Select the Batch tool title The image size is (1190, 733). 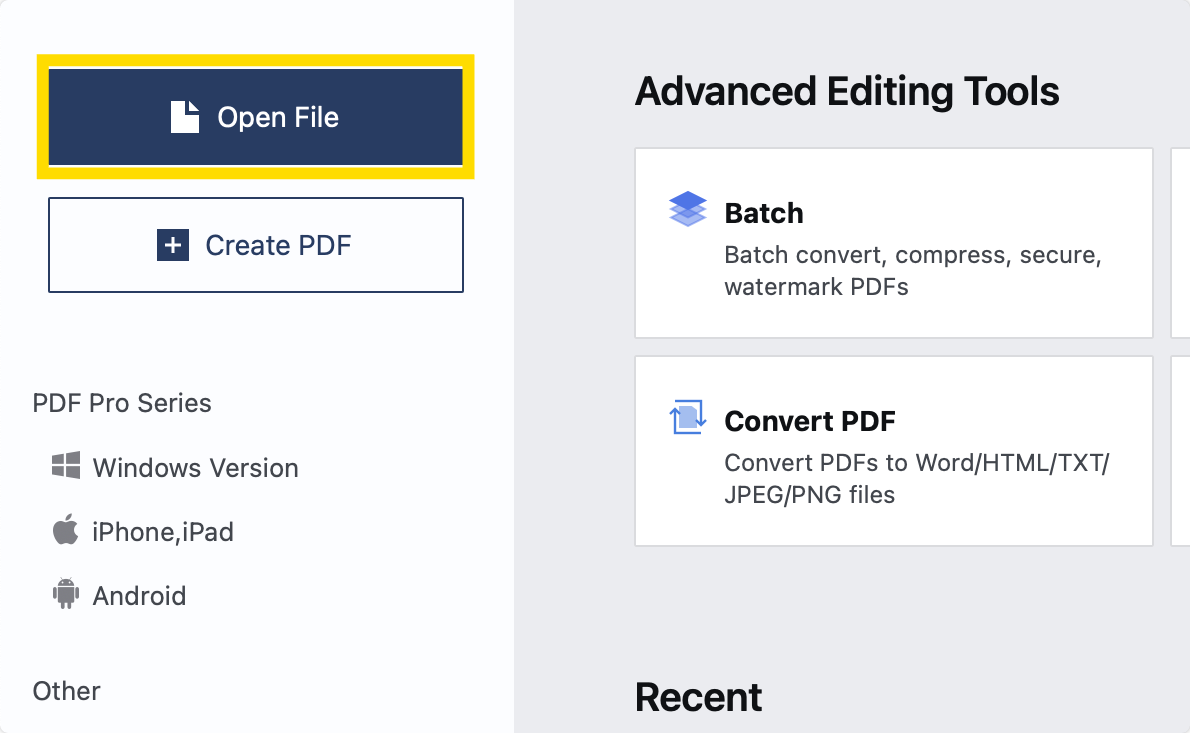tap(764, 213)
